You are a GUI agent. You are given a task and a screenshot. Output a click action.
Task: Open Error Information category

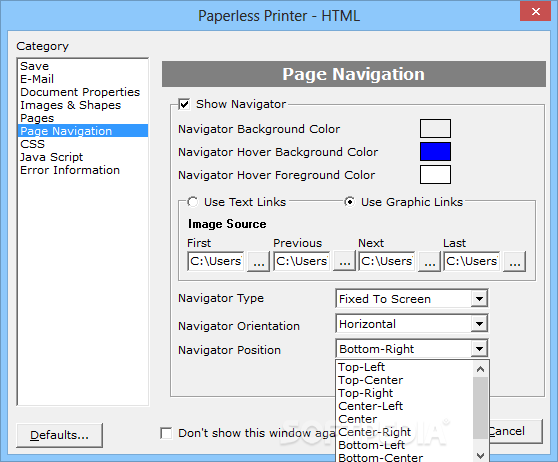click(83, 170)
